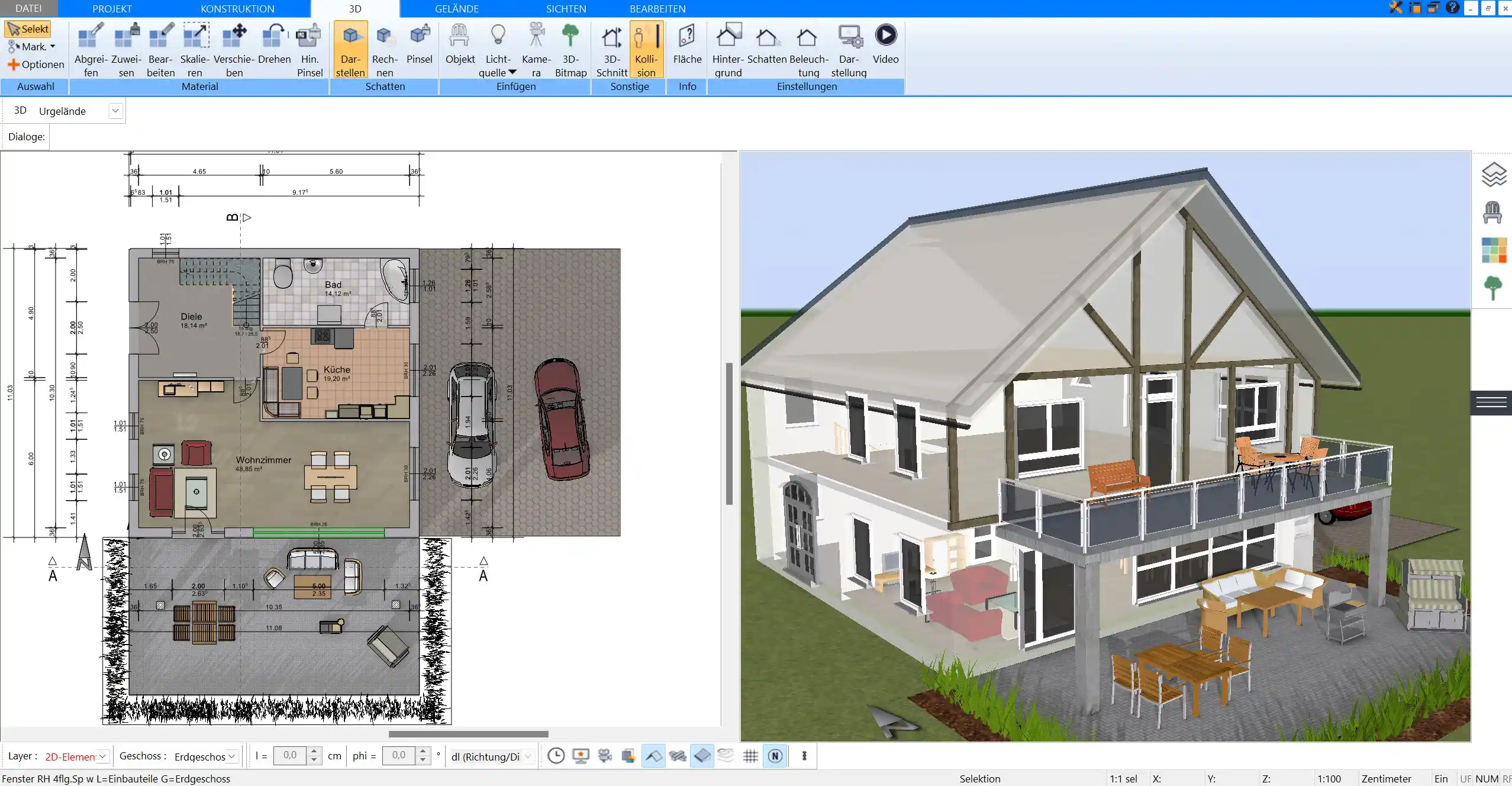
Task: Toggle Schatten Darstellen on or off
Action: [x=350, y=50]
